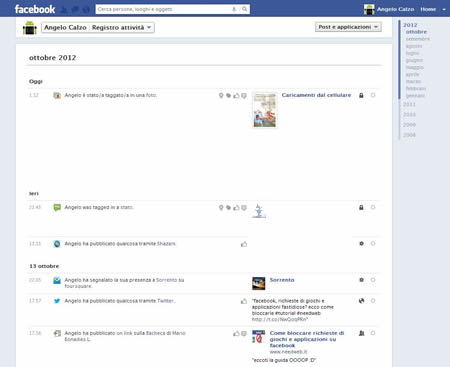Jump to 2012 in the timeline sidebar
The image size is (450, 367).
[410, 25]
